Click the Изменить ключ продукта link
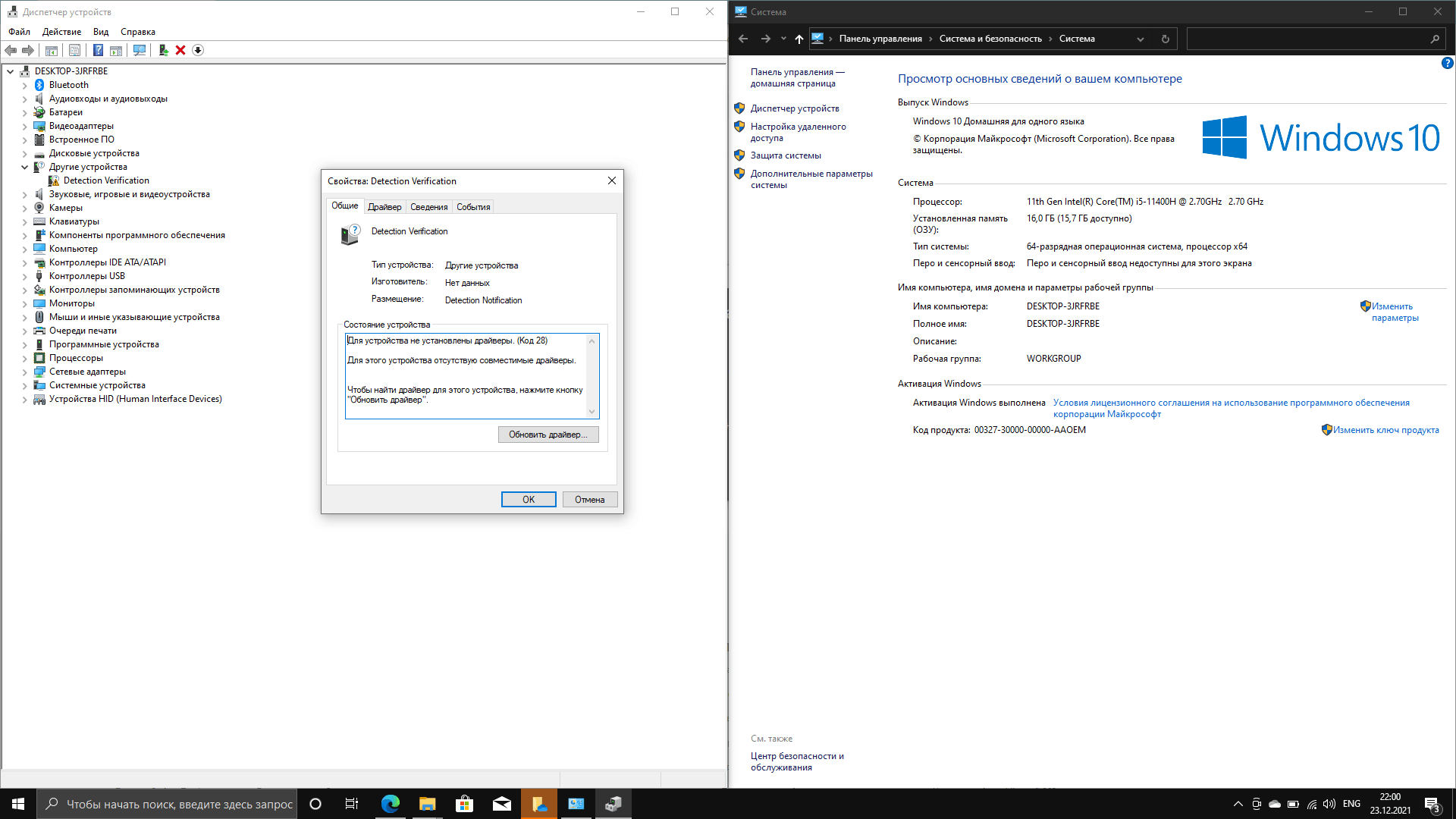The width and height of the screenshot is (1456, 819). (x=1385, y=430)
